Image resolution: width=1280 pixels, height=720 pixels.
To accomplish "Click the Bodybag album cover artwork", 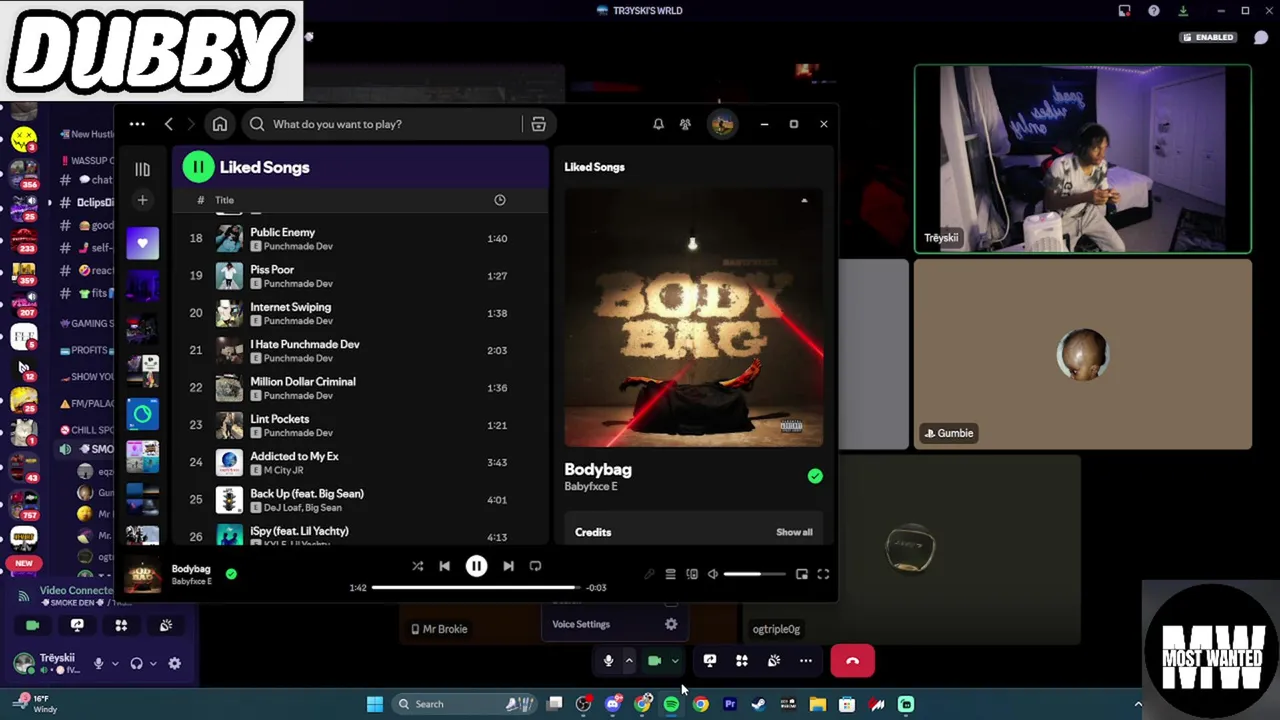I will tap(693, 317).
